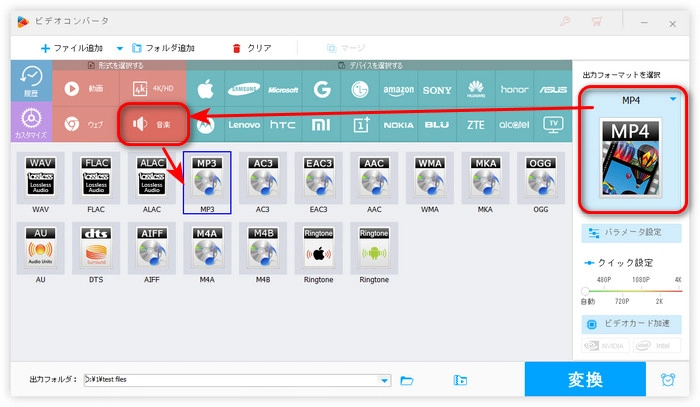Open the customize (カスタマイズ) gear icon
The image size is (700, 407).
coord(30,124)
